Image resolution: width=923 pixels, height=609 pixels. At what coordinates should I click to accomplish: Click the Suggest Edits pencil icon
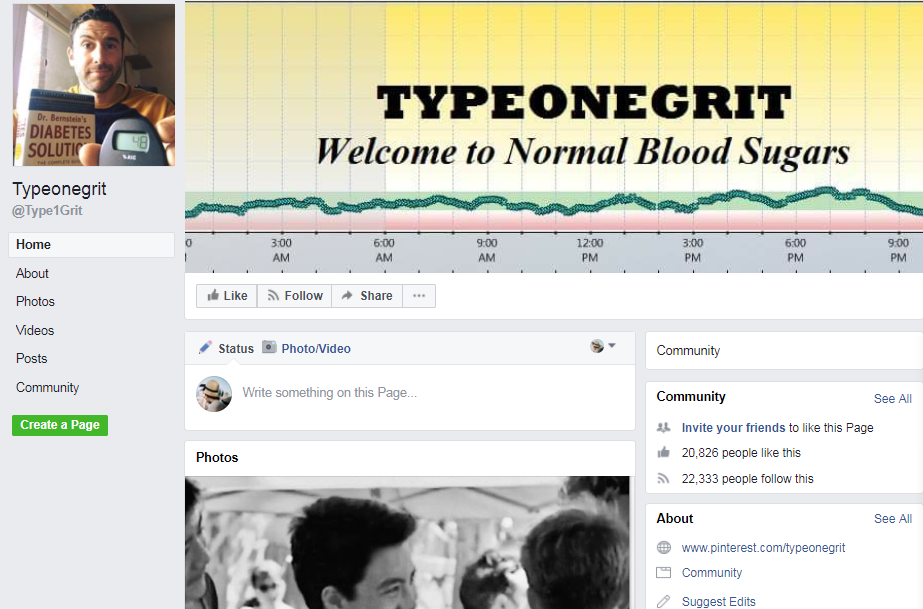pos(663,601)
